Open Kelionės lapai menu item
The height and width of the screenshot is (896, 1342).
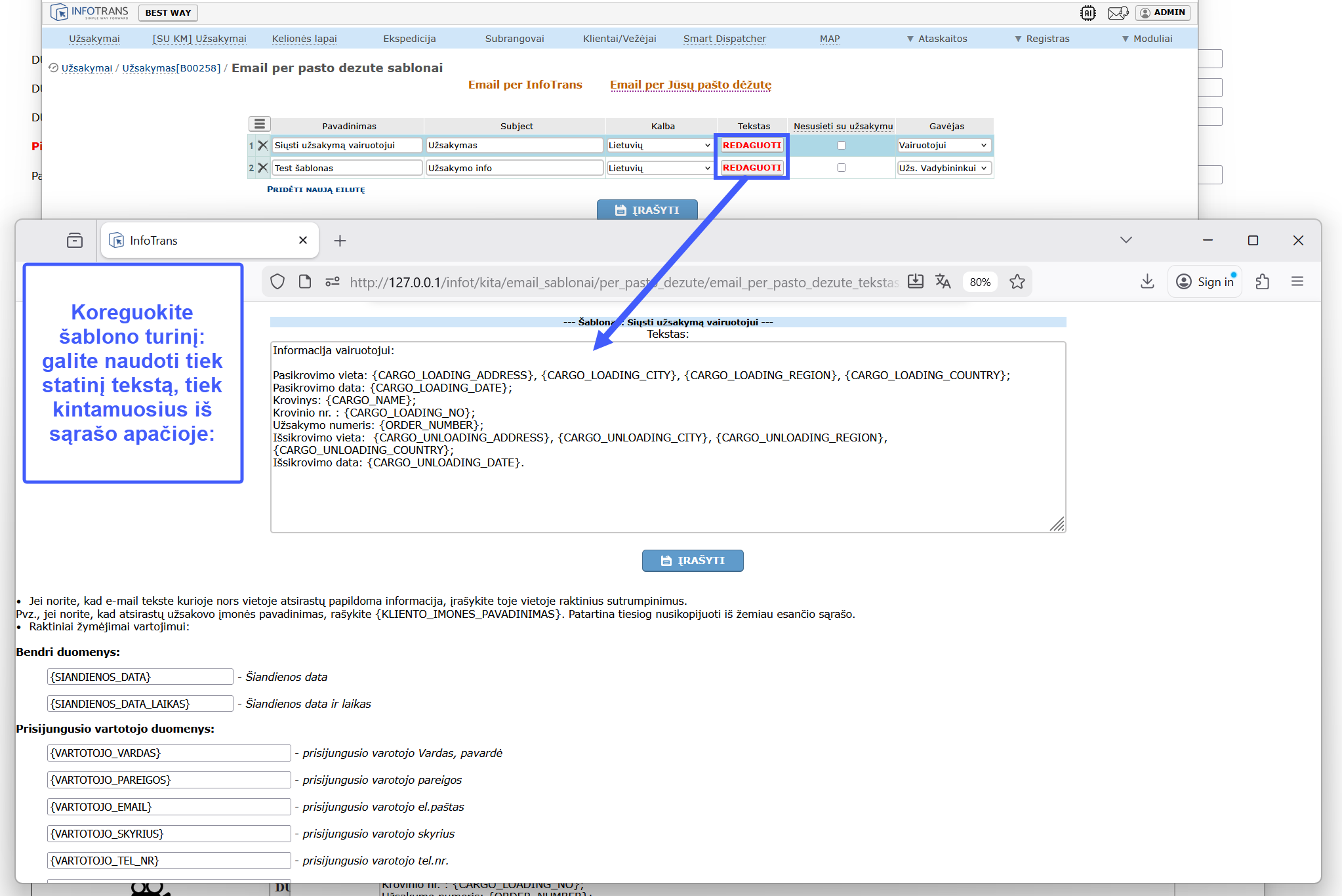click(x=304, y=39)
